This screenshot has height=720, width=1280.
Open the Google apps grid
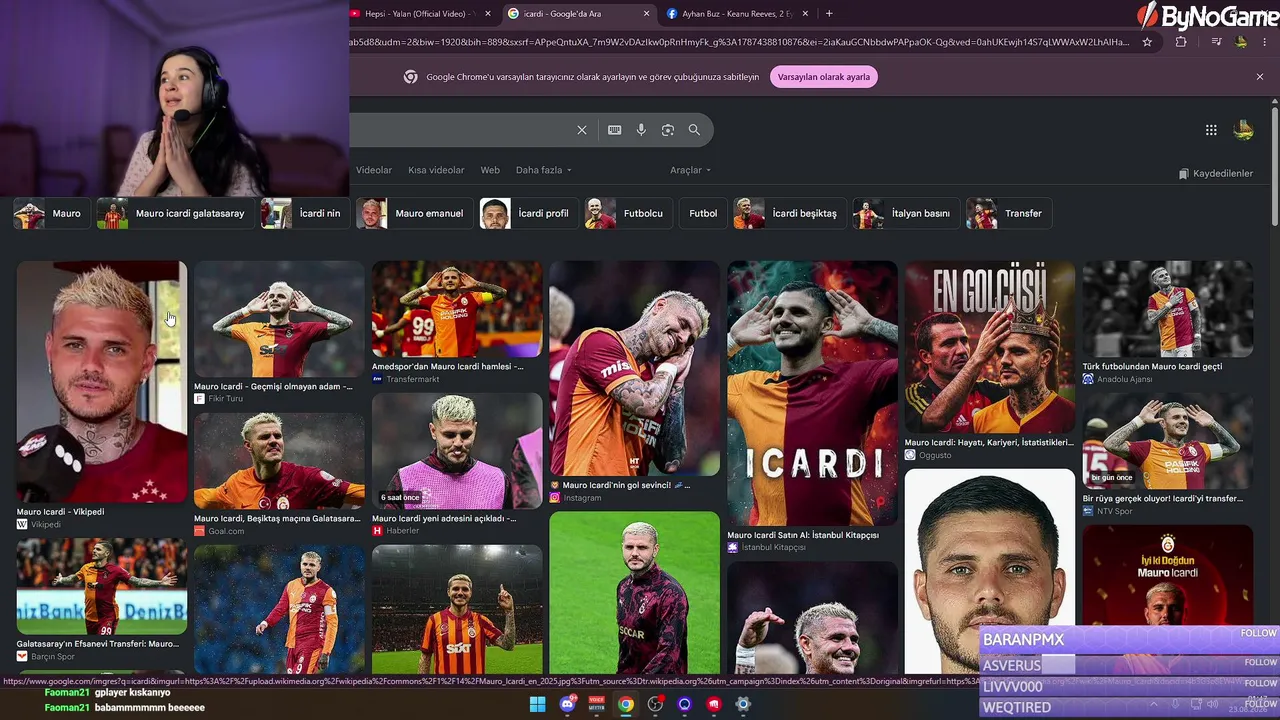(x=1211, y=130)
